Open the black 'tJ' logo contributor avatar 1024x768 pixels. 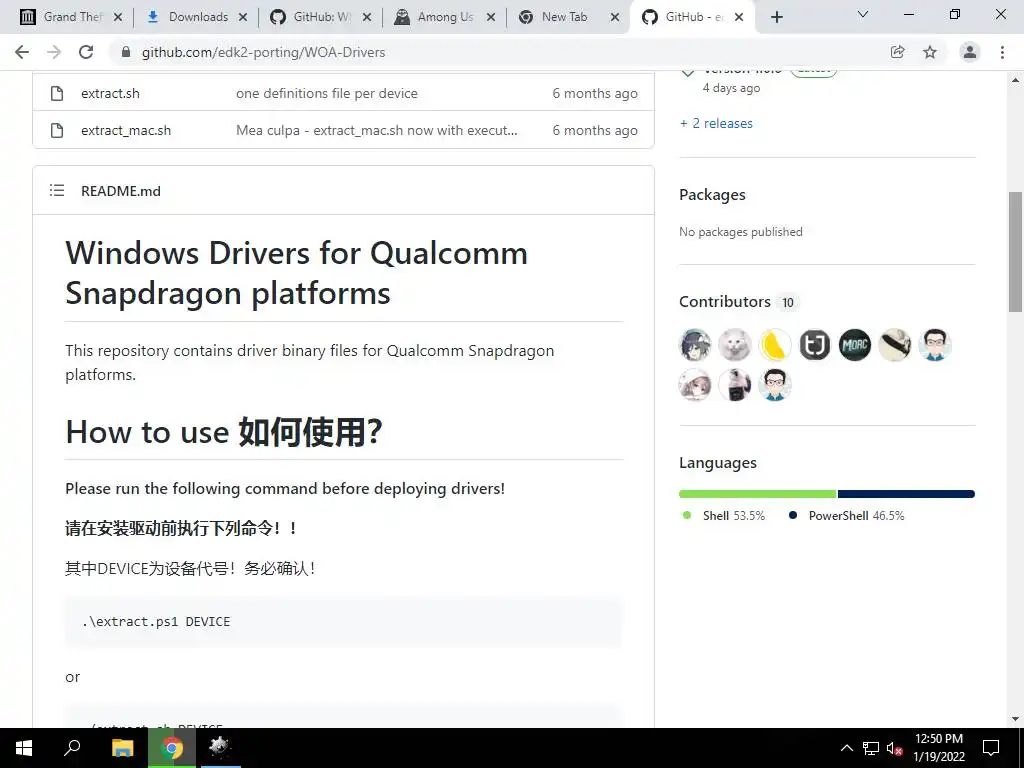pos(814,345)
